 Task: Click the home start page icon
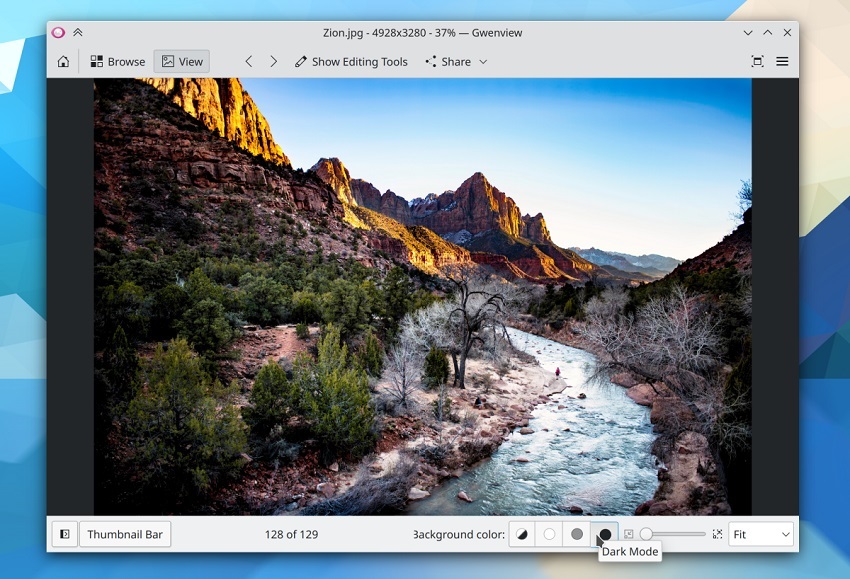63,62
